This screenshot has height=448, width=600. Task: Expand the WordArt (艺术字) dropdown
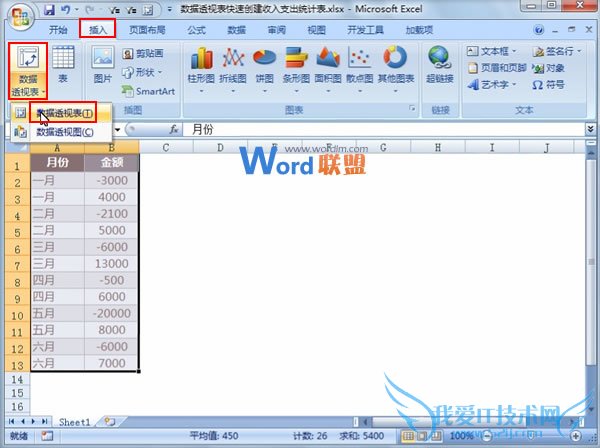click(514, 84)
